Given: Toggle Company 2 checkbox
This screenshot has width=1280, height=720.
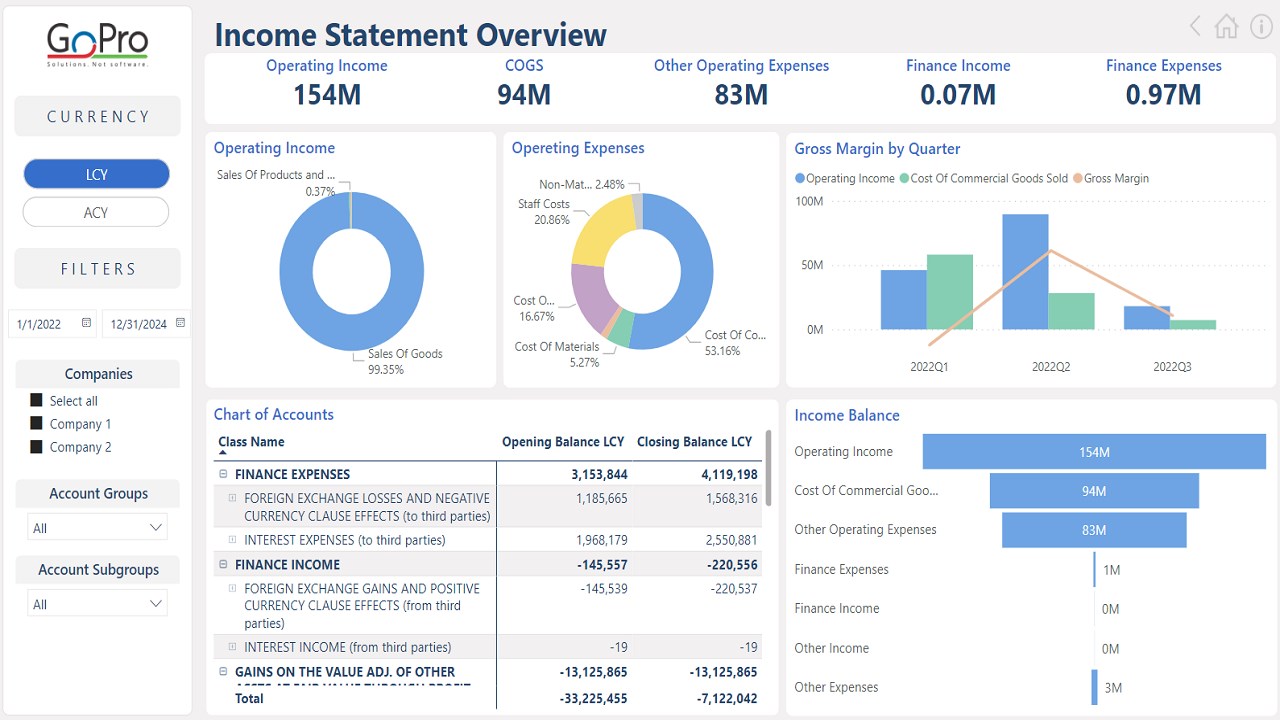Looking at the screenshot, I should 37,446.
